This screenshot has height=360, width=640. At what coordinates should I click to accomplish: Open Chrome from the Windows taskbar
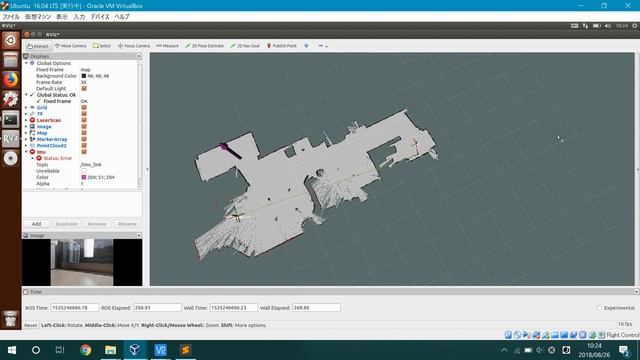pyautogui.click(x=86, y=350)
